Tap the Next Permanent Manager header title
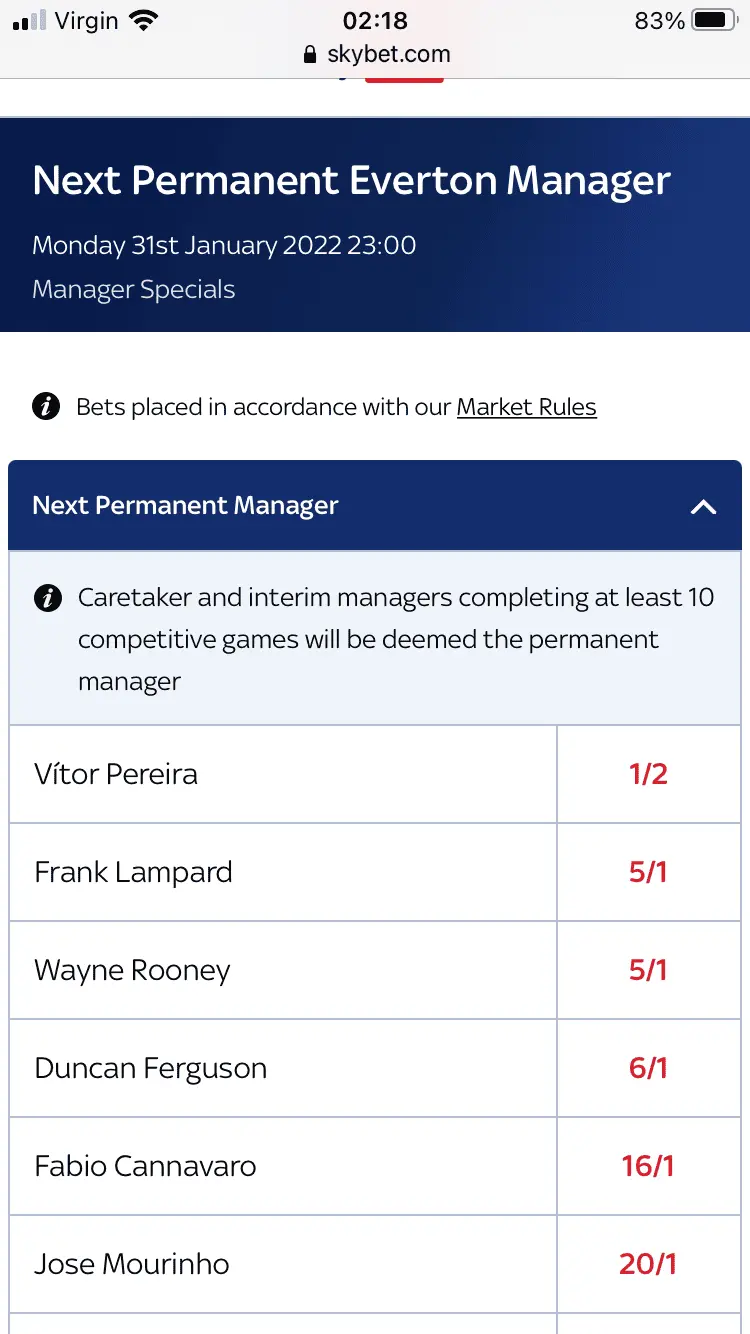Viewport: 750px width, 1334px height. 186,506
